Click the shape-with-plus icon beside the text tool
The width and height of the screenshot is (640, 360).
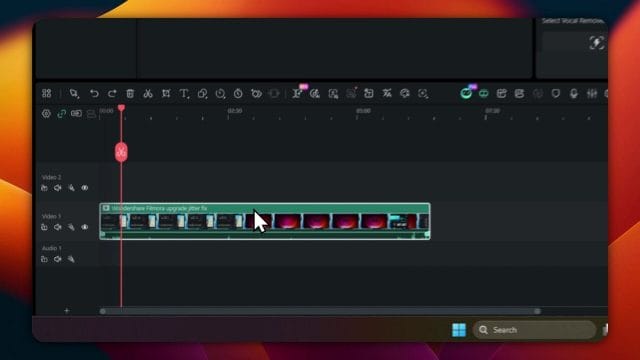coord(202,93)
